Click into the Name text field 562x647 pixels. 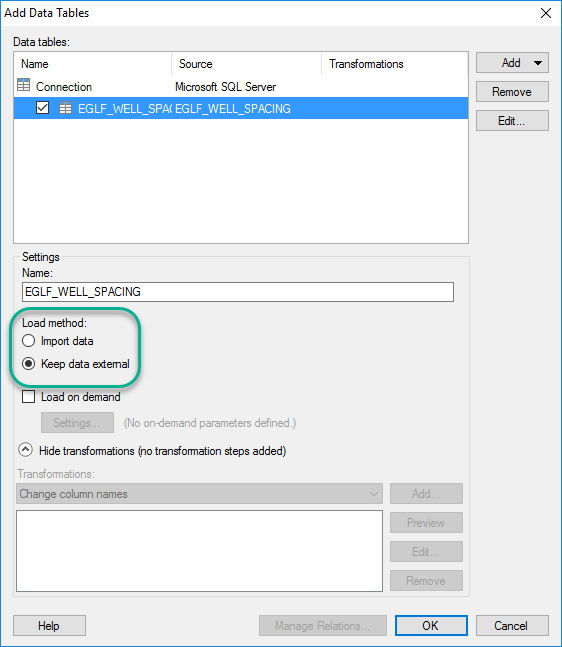[x=238, y=292]
